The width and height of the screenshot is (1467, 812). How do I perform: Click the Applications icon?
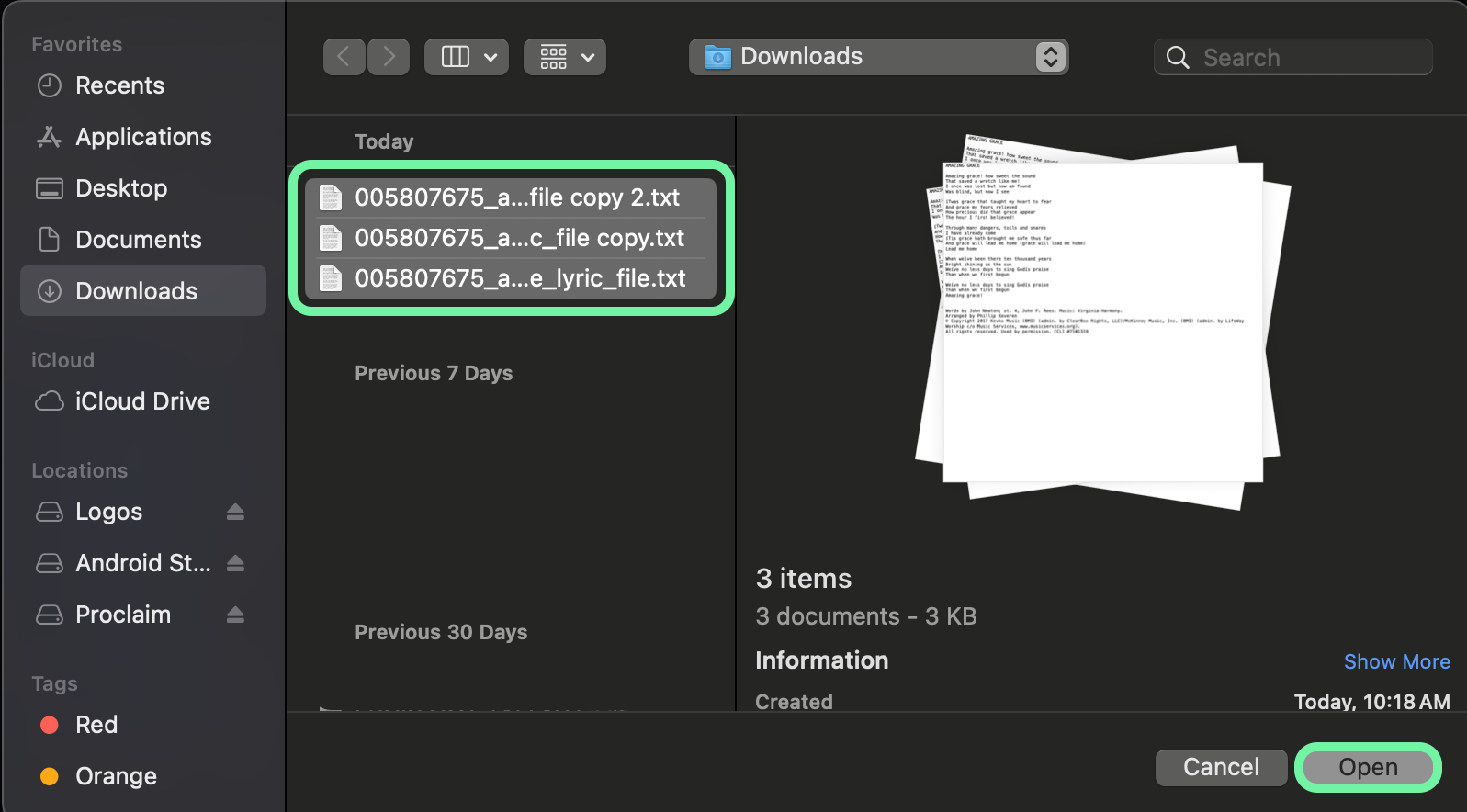(x=50, y=137)
